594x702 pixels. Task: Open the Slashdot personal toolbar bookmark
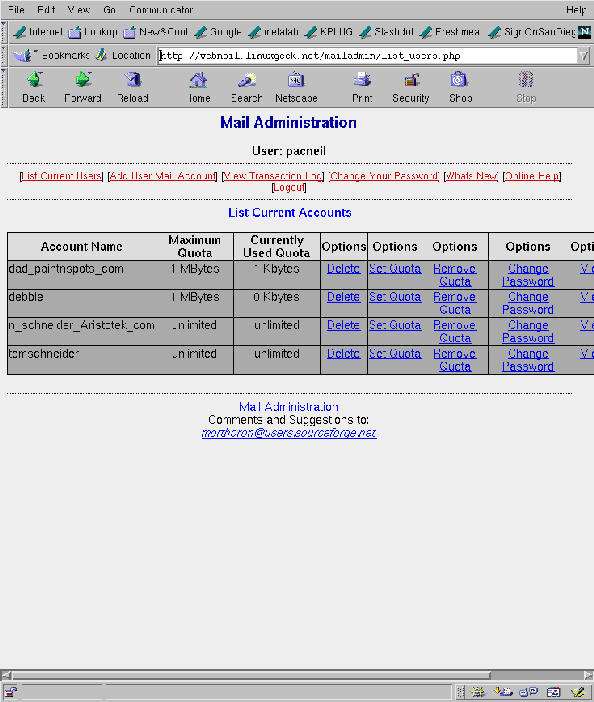coord(387,32)
